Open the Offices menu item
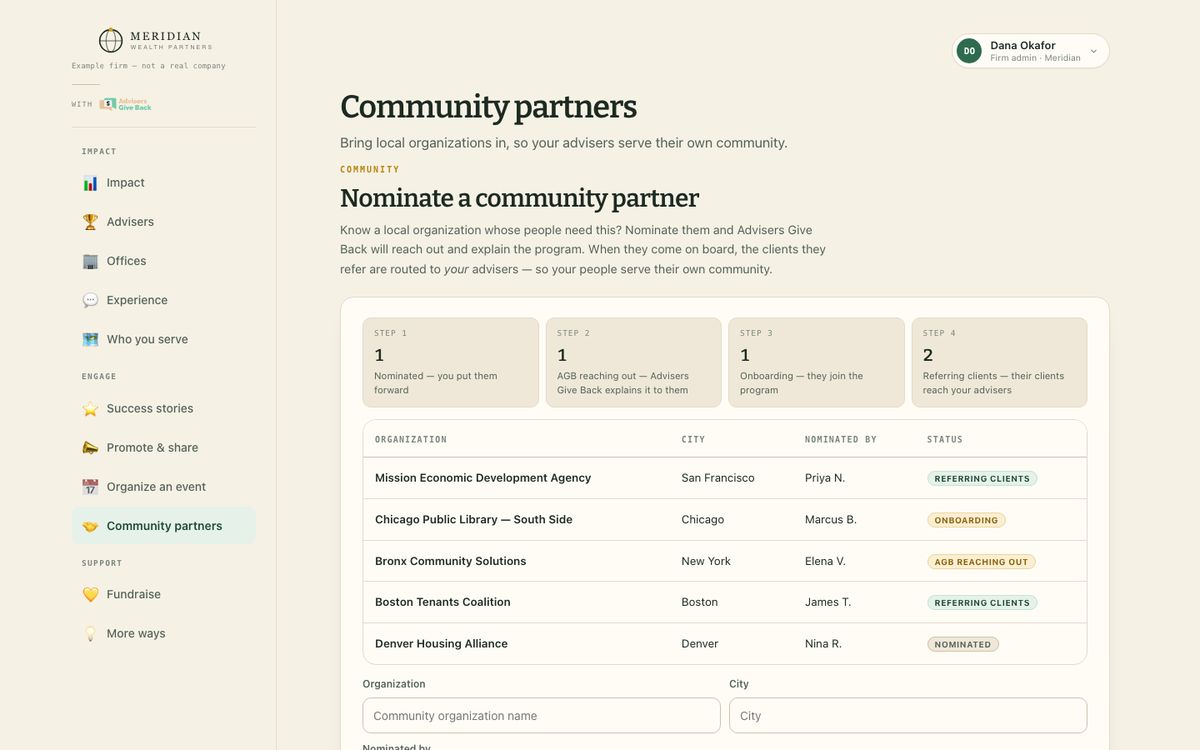 164,261
